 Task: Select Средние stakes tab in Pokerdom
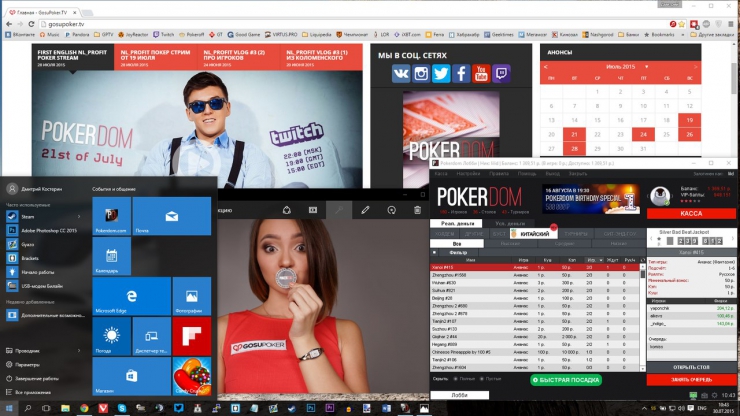click(564, 244)
